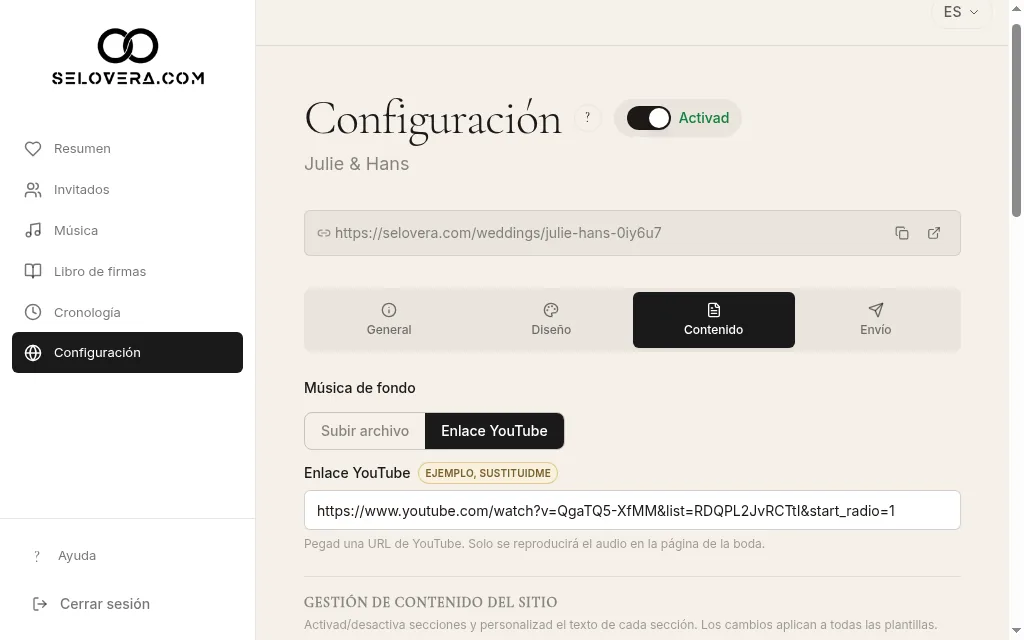1024x640 pixels.
Task: Click the open book icon for Libro de firmas
Action: coord(33,272)
